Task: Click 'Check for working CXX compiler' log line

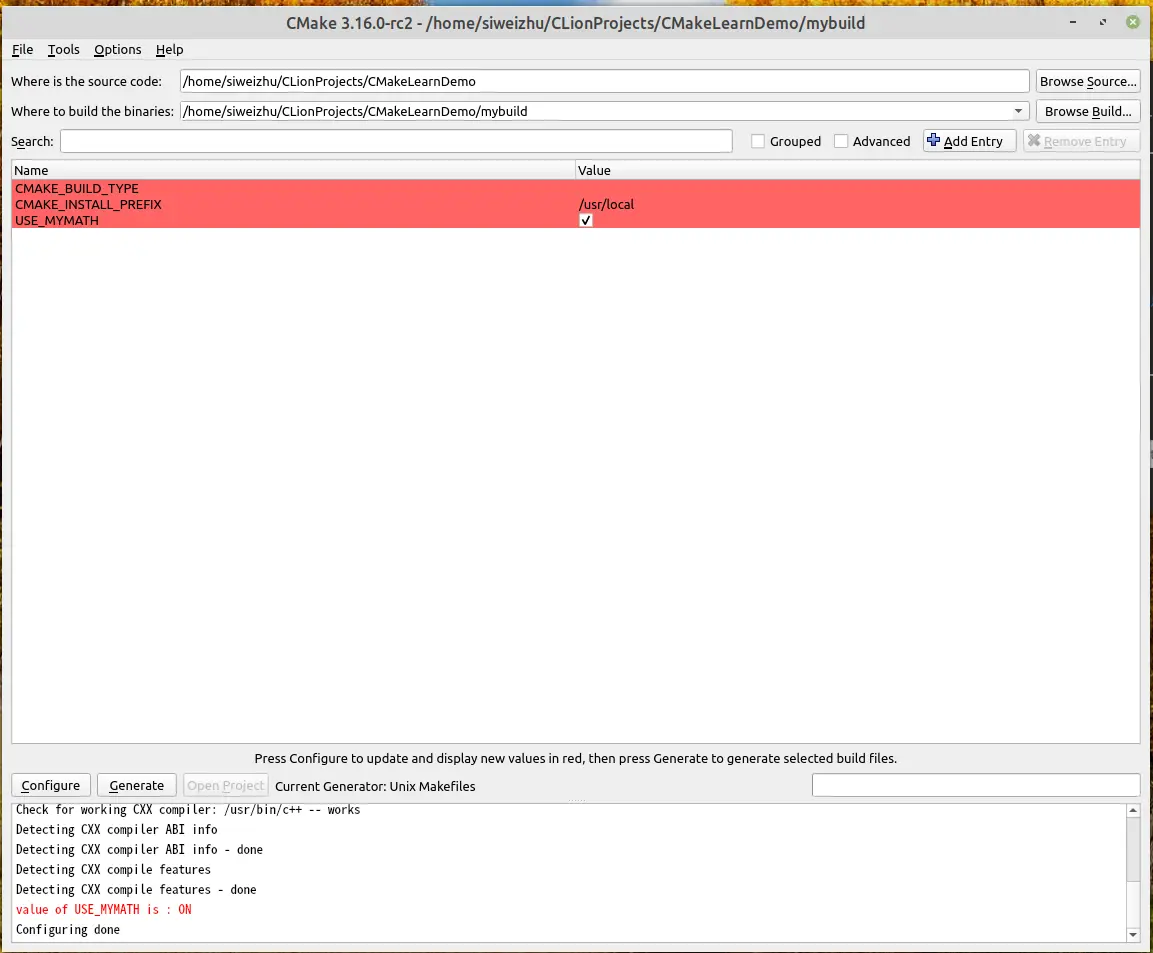Action: (188, 810)
